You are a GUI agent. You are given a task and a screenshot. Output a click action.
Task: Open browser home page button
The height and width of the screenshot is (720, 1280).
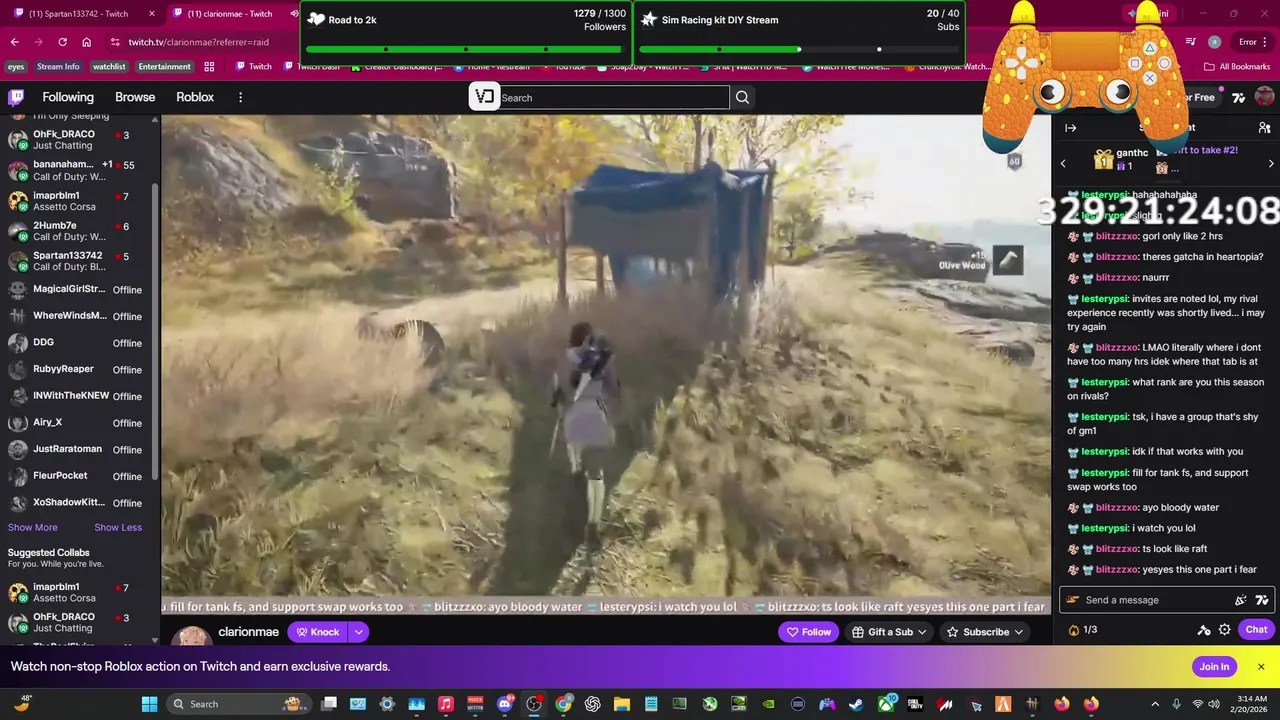pos(86,42)
